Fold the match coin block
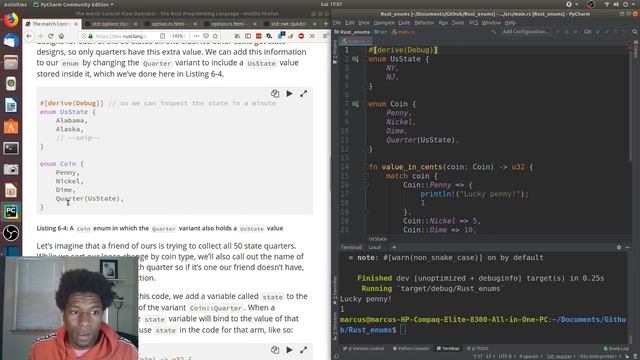This screenshot has height=360, width=640. point(366,176)
